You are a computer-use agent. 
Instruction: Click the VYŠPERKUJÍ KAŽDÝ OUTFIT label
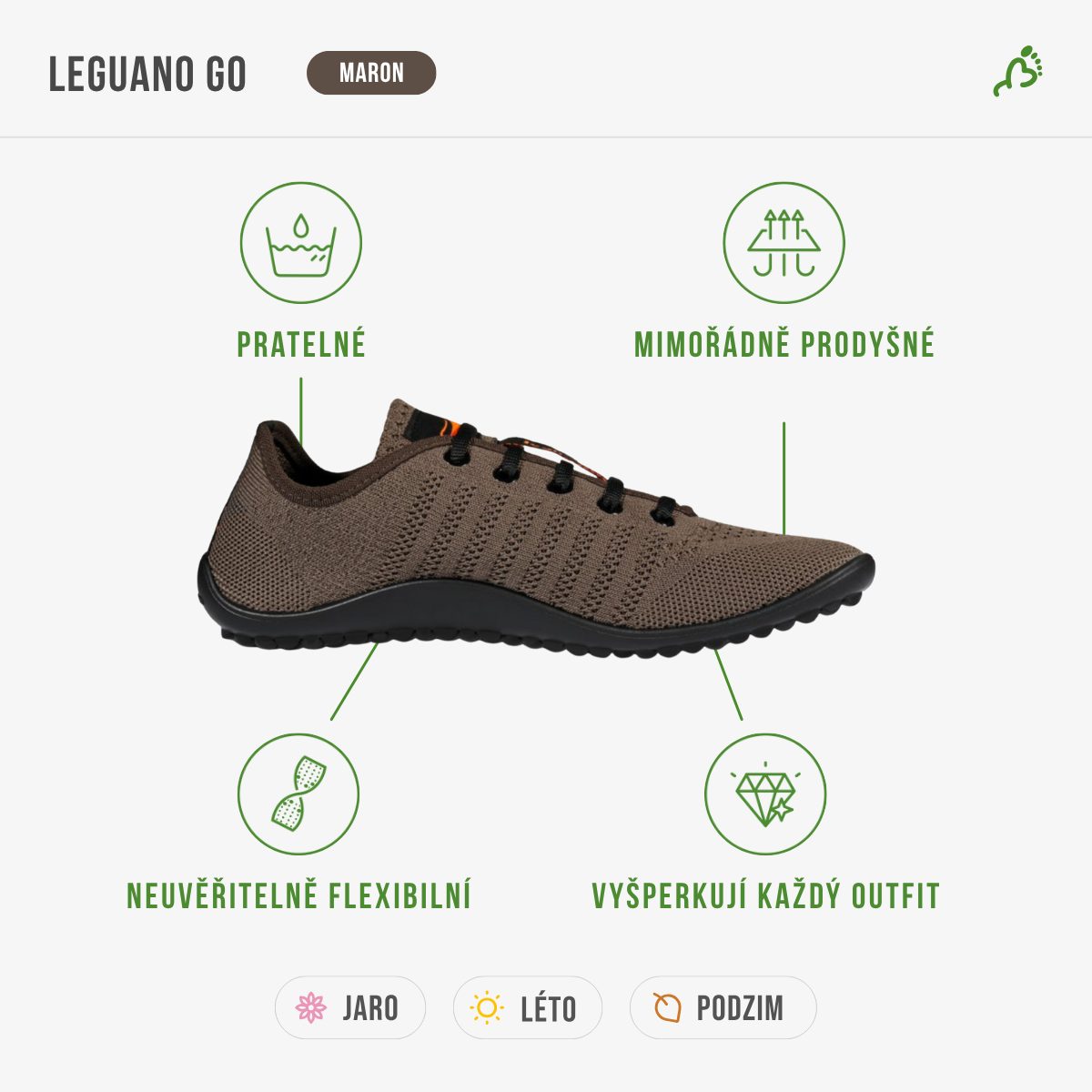(765, 895)
